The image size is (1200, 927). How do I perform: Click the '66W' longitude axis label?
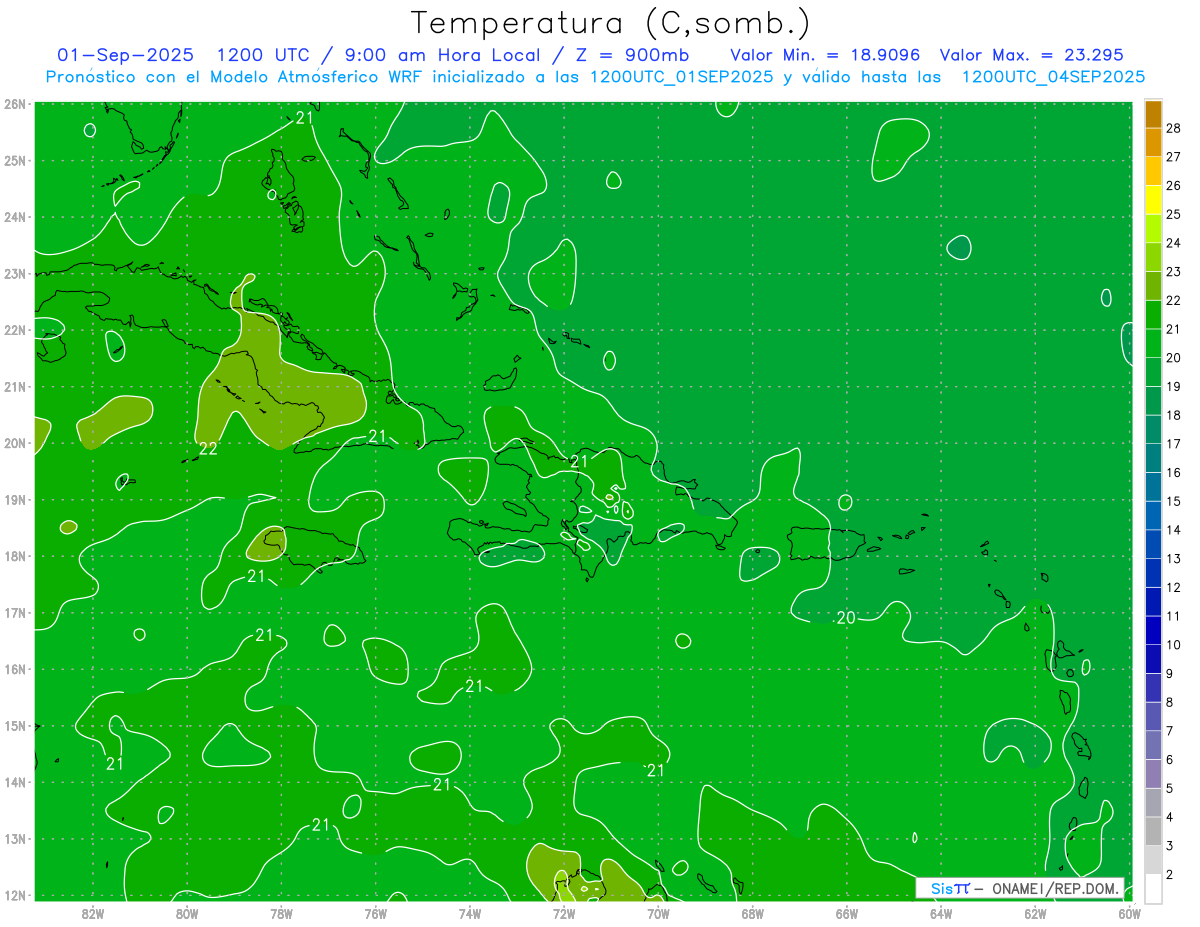pos(846,912)
